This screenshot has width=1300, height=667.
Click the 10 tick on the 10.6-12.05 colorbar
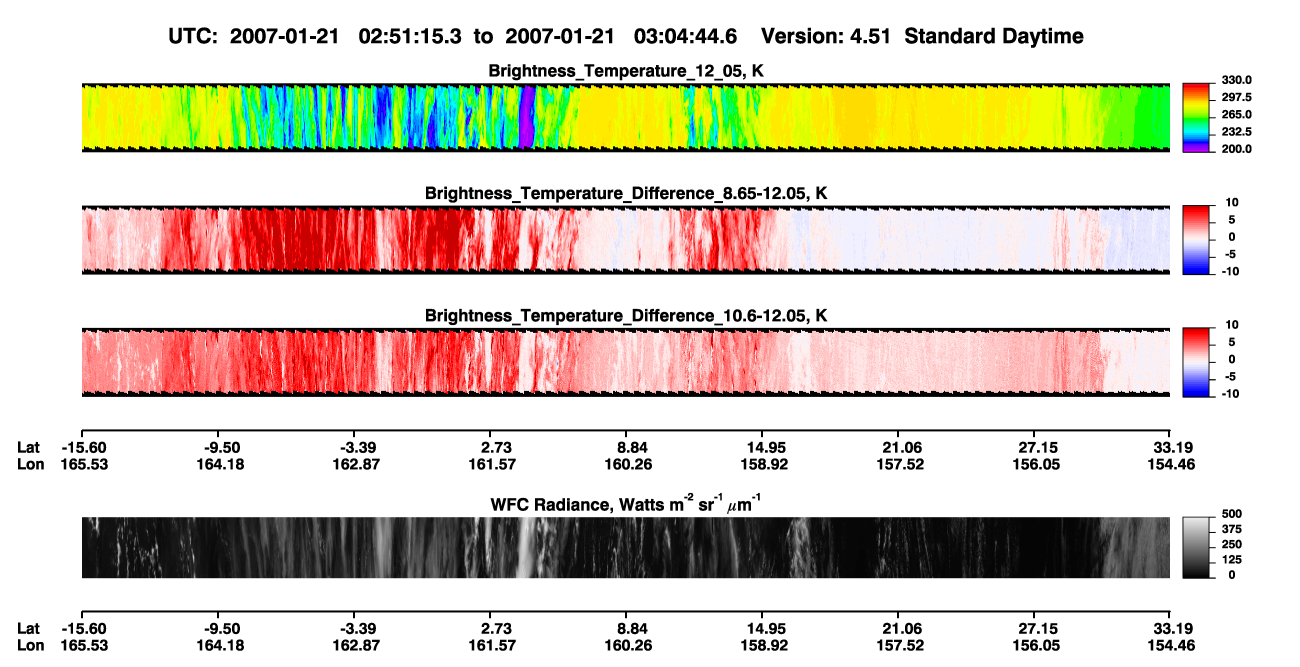tap(1231, 325)
